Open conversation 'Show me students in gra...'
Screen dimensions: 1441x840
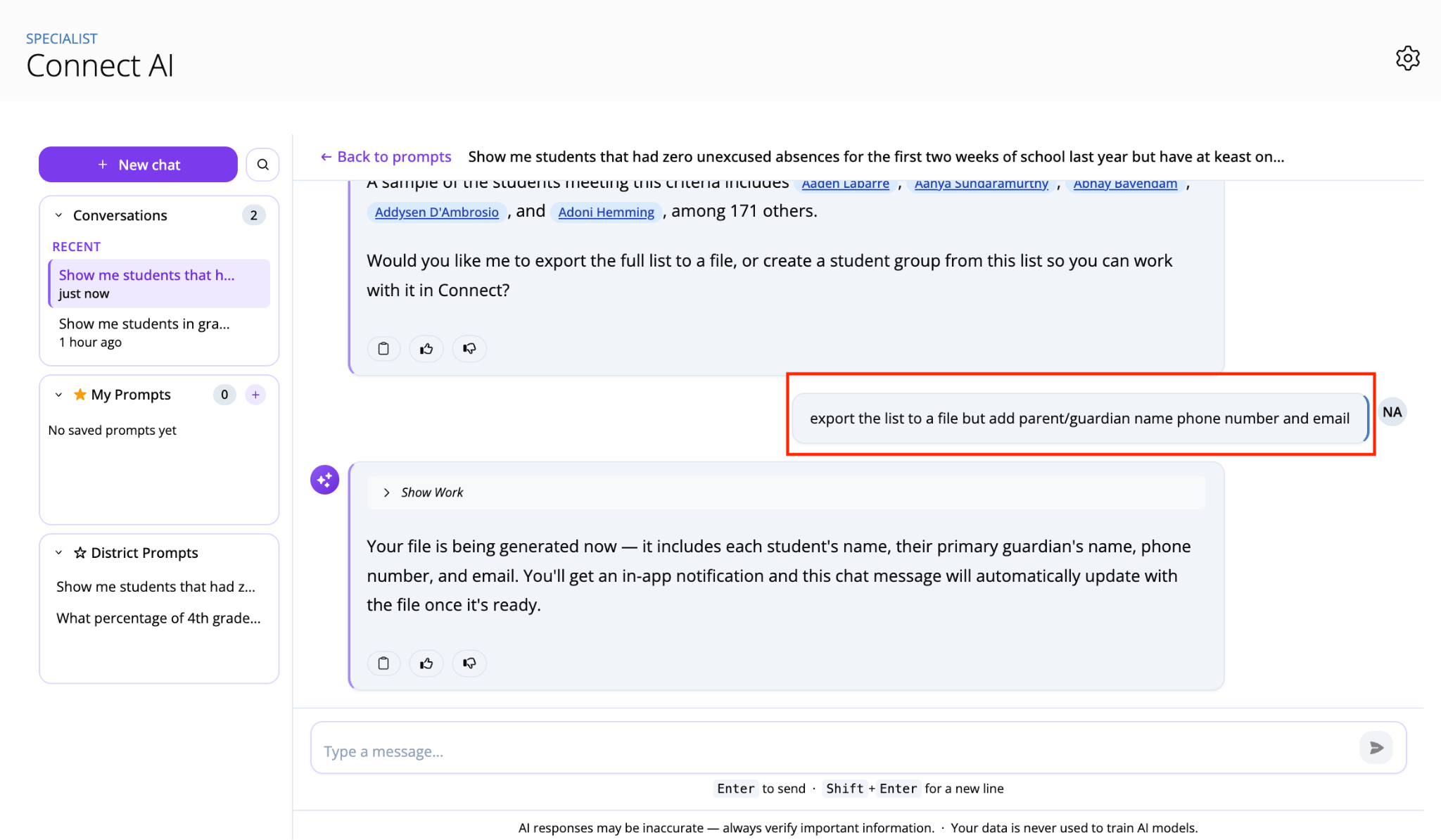point(159,333)
